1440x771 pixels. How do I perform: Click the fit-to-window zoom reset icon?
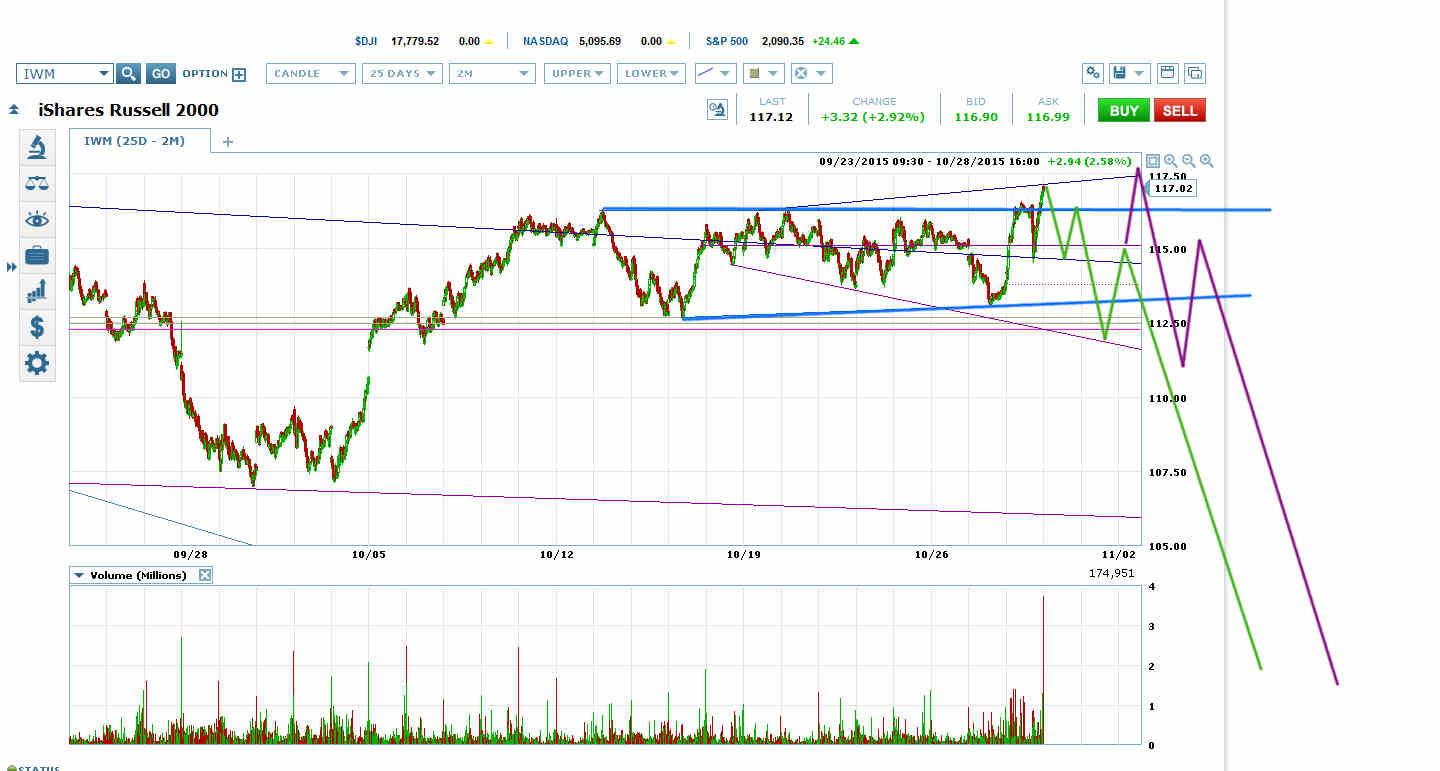pos(1153,161)
